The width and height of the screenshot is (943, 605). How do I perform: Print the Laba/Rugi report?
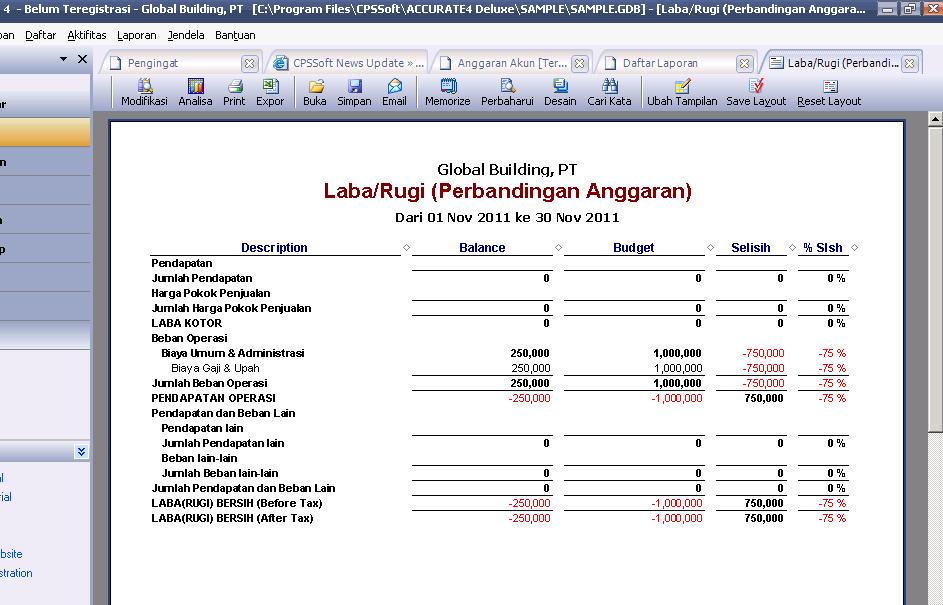click(x=233, y=93)
